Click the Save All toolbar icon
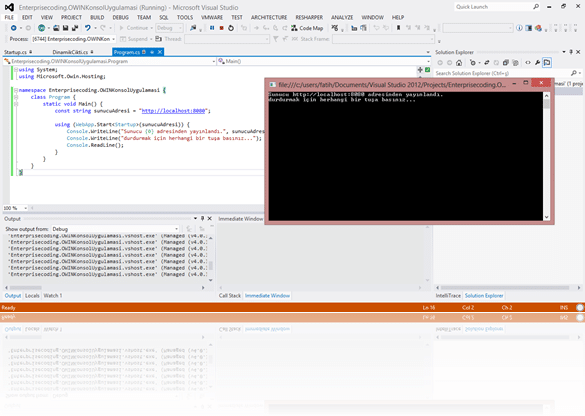 pyautogui.click(x=75, y=28)
